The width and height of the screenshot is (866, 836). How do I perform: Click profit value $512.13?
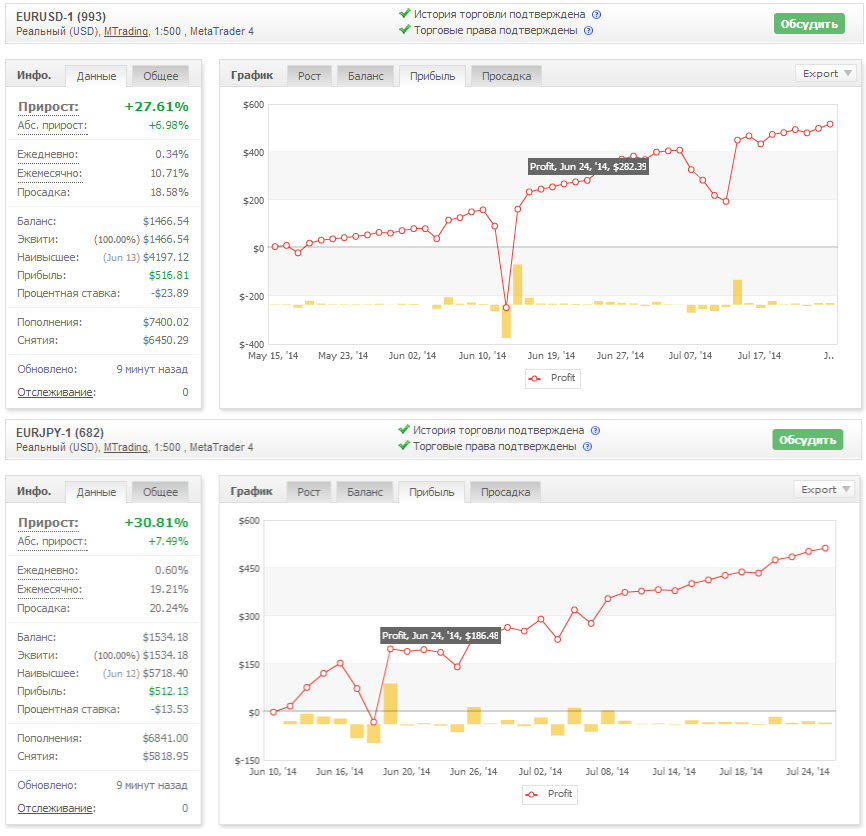168,691
